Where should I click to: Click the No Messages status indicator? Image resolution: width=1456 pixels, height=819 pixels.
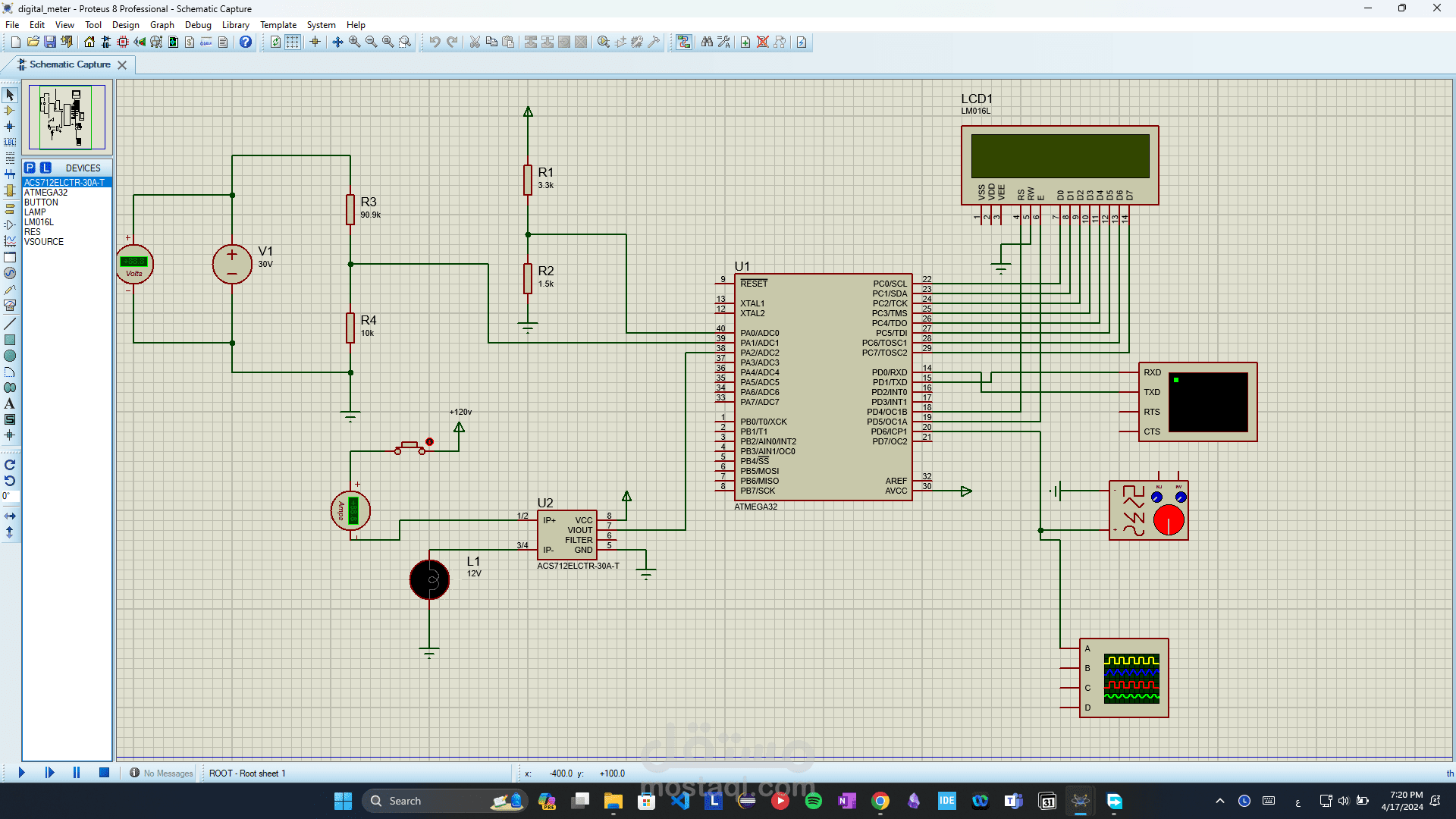[x=161, y=773]
